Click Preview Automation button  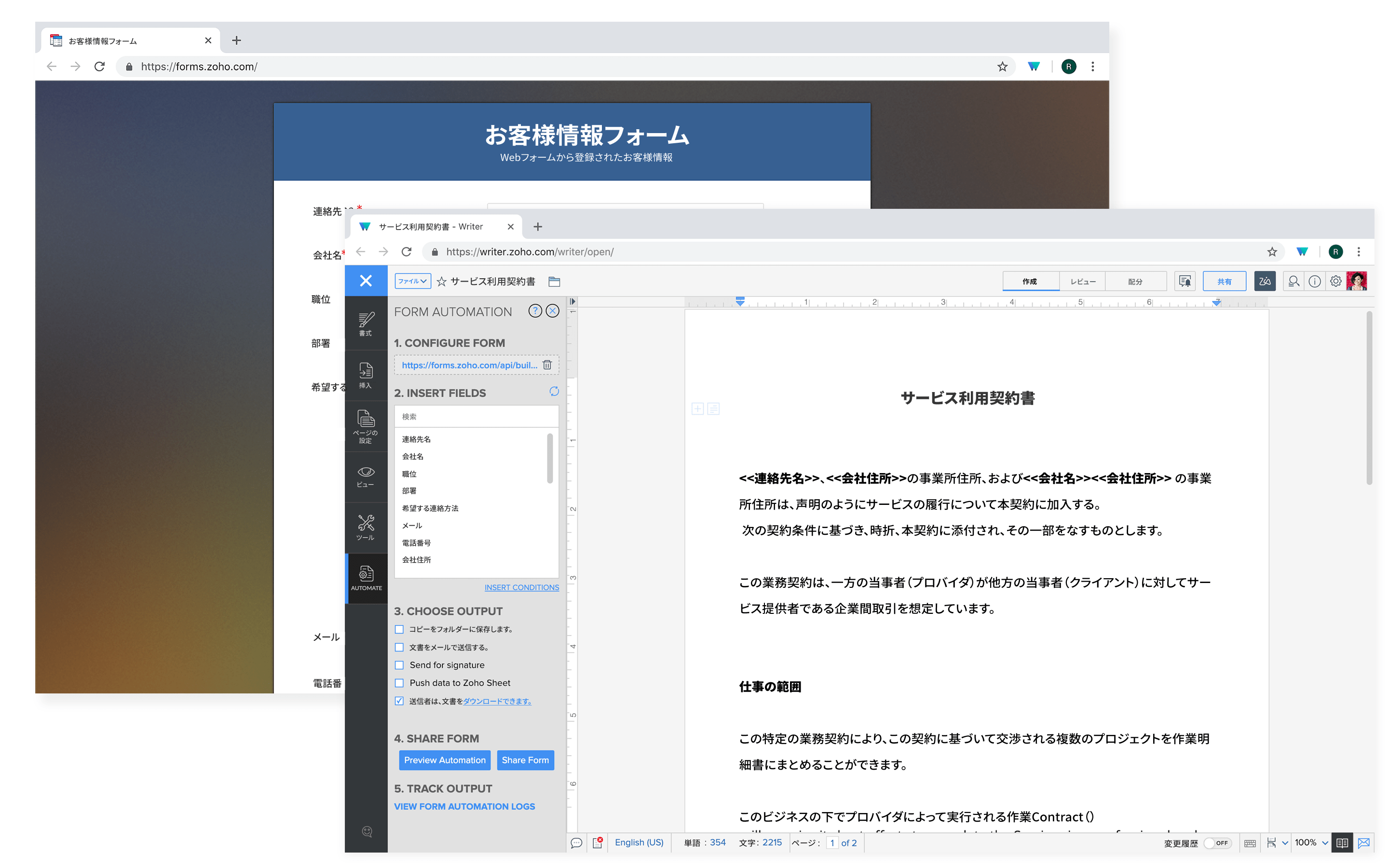tap(444, 760)
